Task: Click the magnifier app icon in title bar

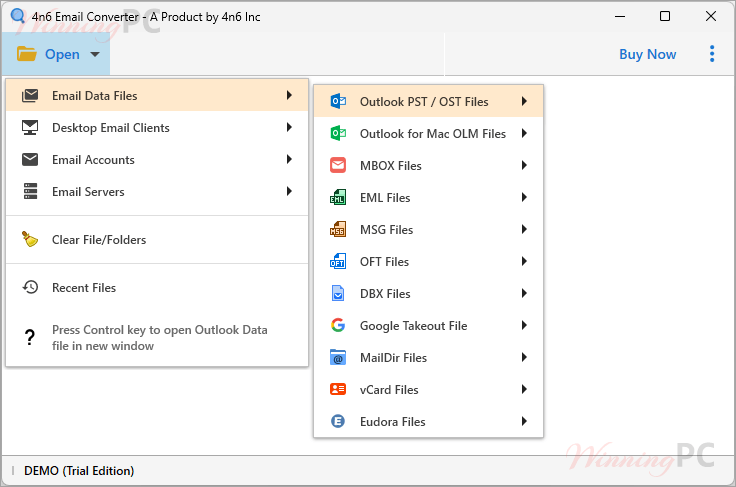Action: coord(18,16)
